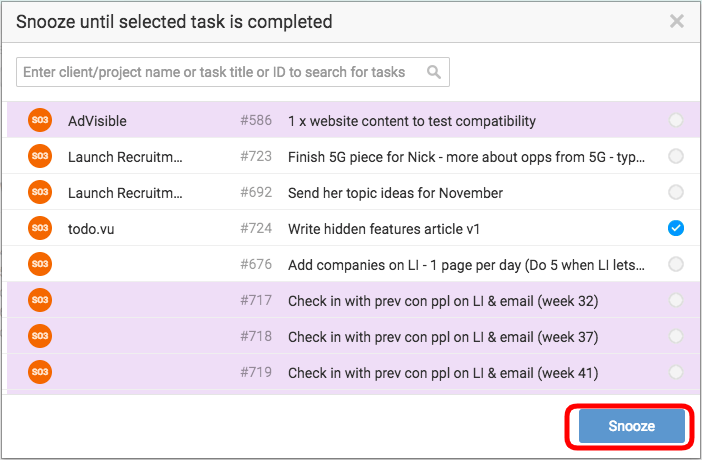Select radio button for task #586

click(676, 121)
